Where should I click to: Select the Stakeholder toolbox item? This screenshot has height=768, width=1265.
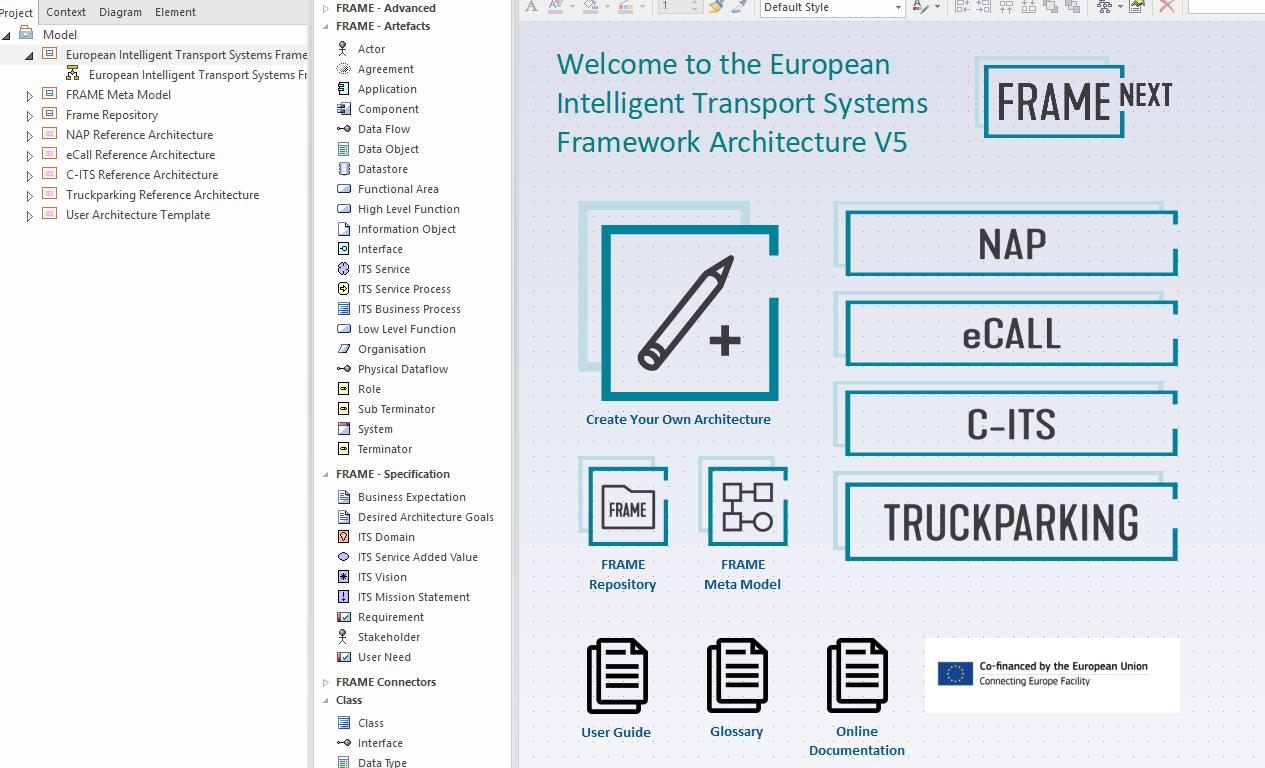click(x=388, y=637)
